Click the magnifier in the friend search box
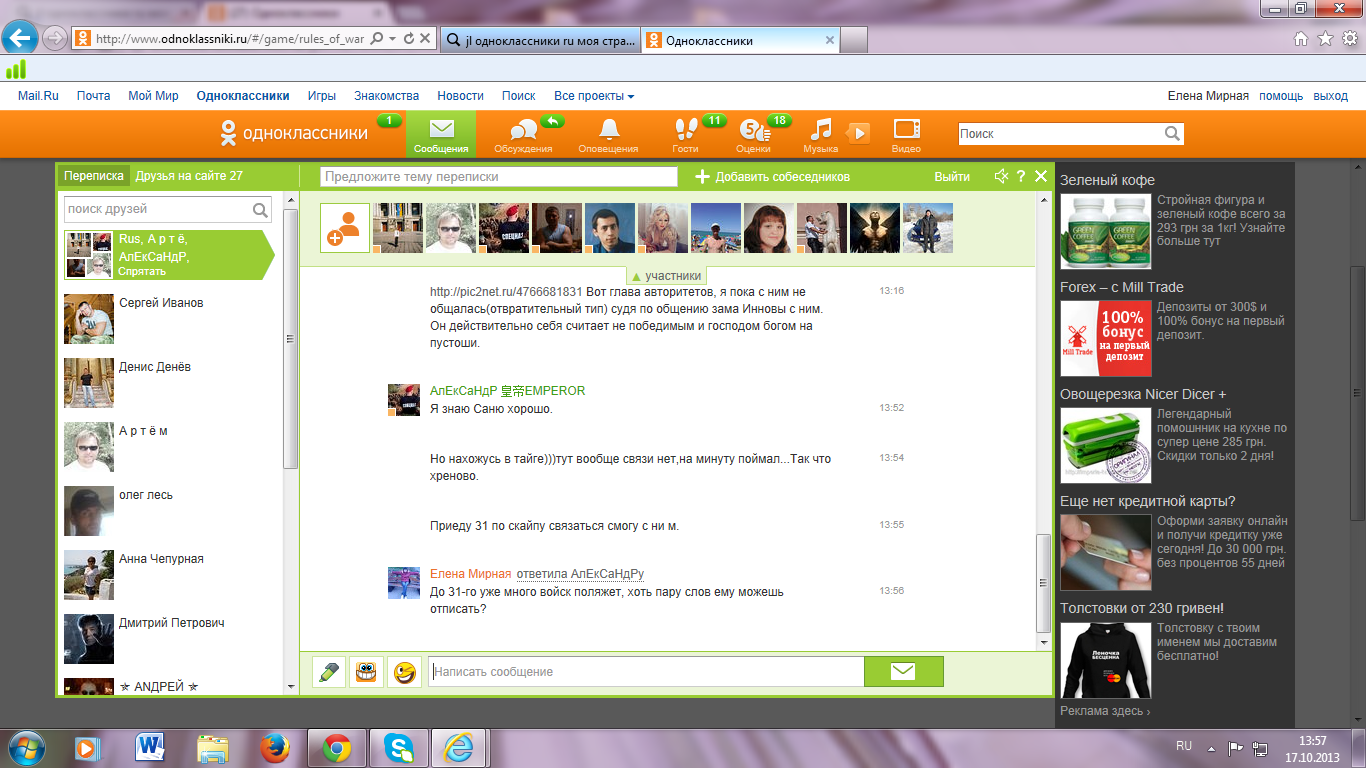 [260, 210]
